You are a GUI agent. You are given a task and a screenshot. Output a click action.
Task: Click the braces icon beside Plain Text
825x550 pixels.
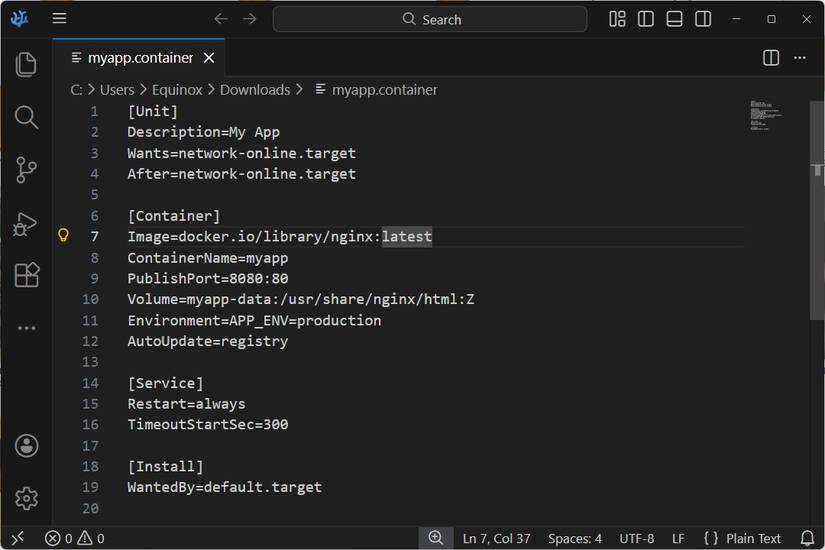pyautogui.click(x=711, y=538)
